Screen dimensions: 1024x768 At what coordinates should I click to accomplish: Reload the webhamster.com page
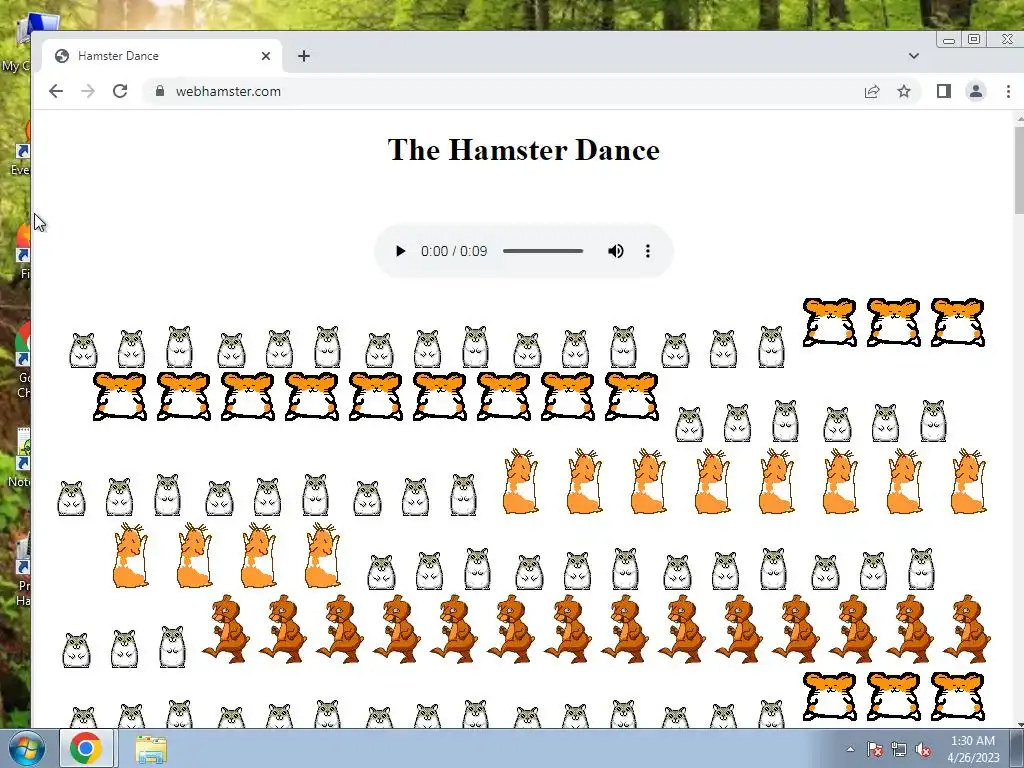pyautogui.click(x=120, y=91)
